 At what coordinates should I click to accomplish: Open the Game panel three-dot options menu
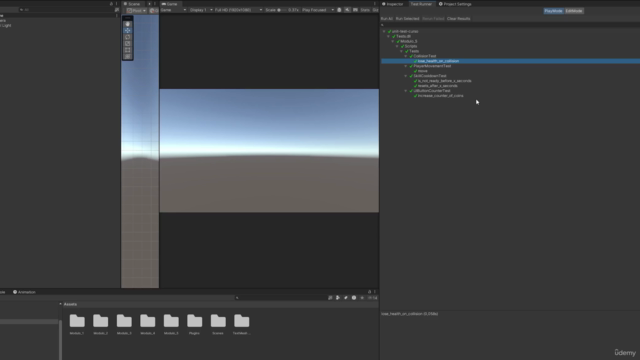[375, 4]
